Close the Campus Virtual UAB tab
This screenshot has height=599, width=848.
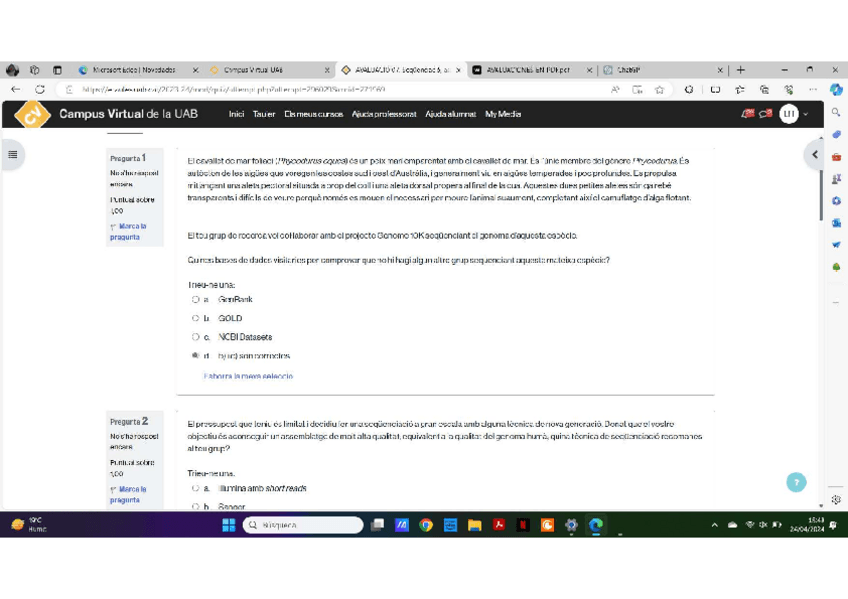[327, 70]
